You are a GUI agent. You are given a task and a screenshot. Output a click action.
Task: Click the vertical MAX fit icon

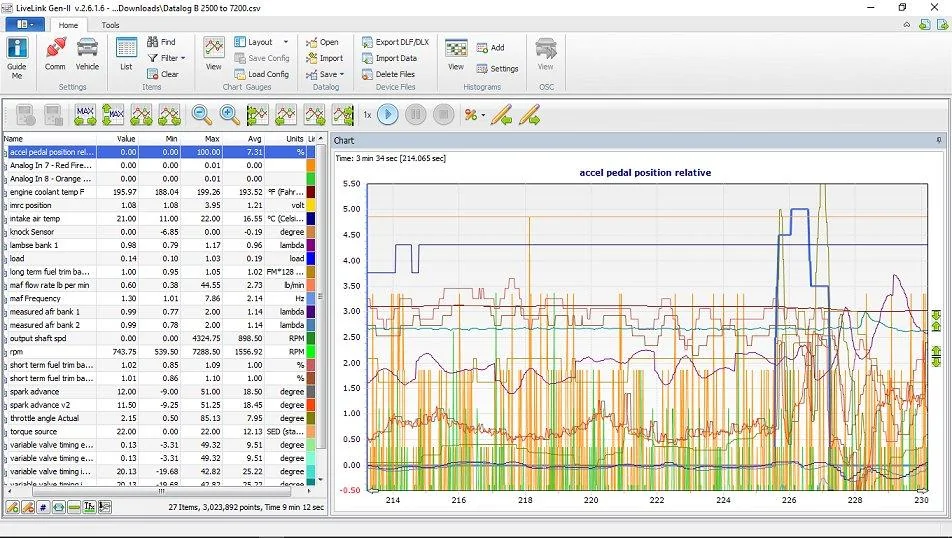[x=113, y=114]
